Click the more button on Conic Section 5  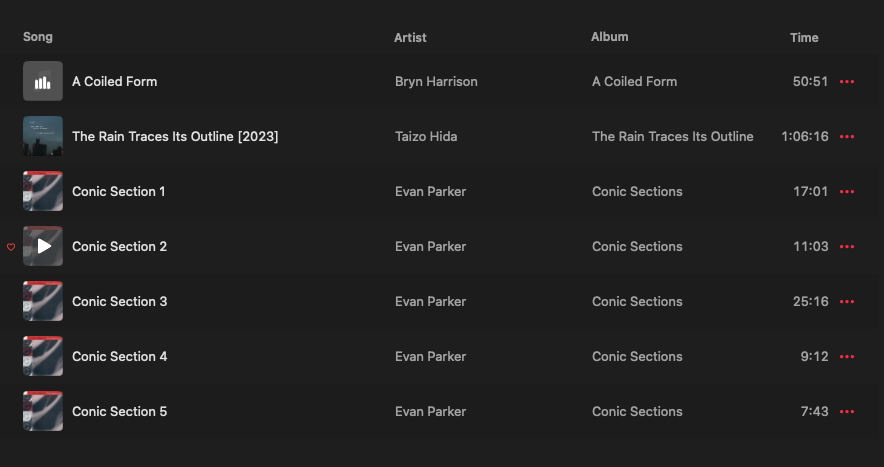848,412
